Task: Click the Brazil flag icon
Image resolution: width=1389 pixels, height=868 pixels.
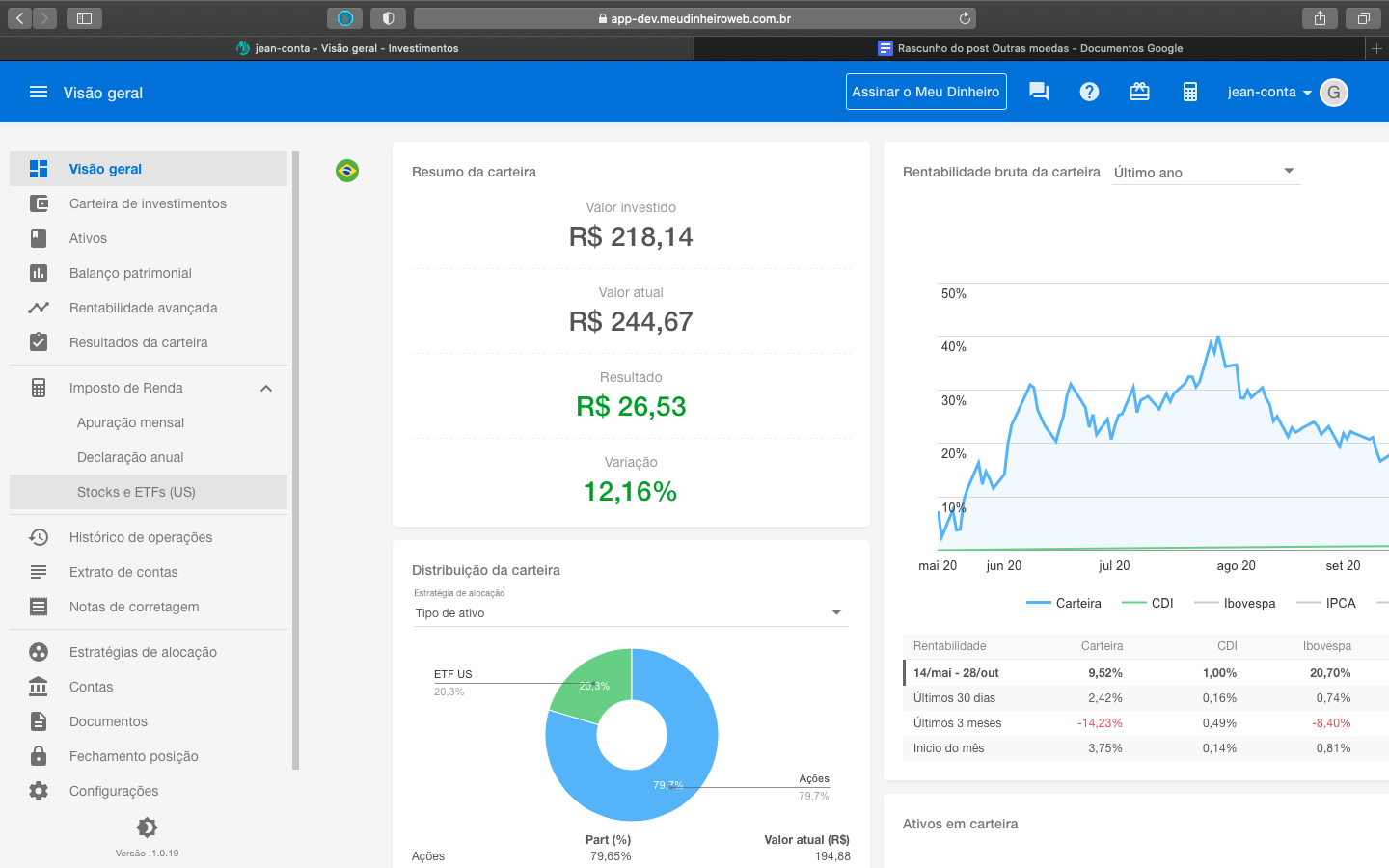Action: [347, 171]
